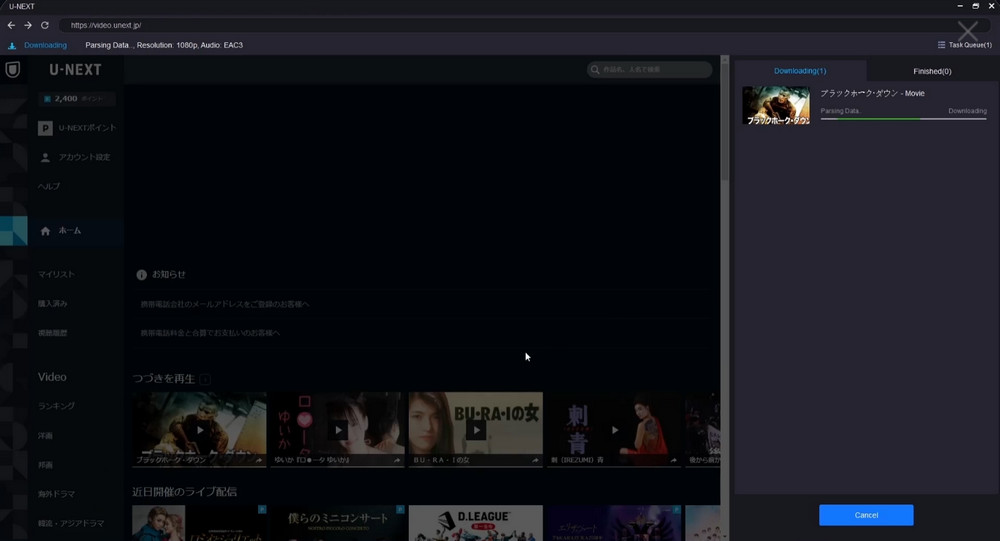Select the Video section heading
The height and width of the screenshot is (541, 1000).
click(x=52, y=377)
